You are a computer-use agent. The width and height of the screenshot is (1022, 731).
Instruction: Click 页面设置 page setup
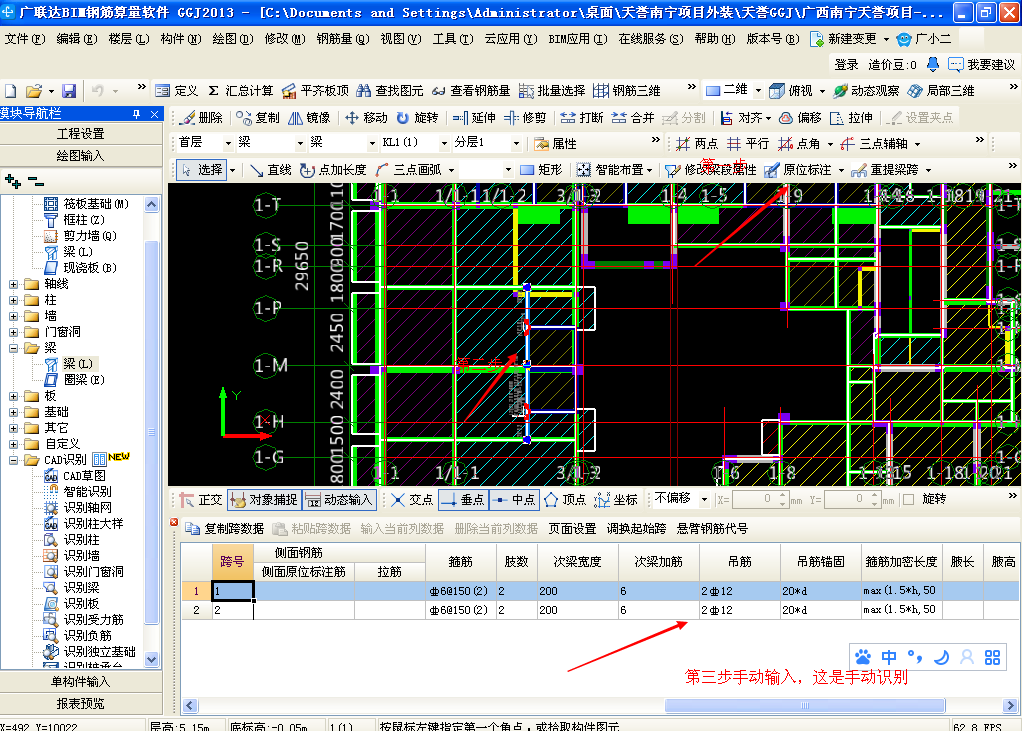[x=572, y=528]
